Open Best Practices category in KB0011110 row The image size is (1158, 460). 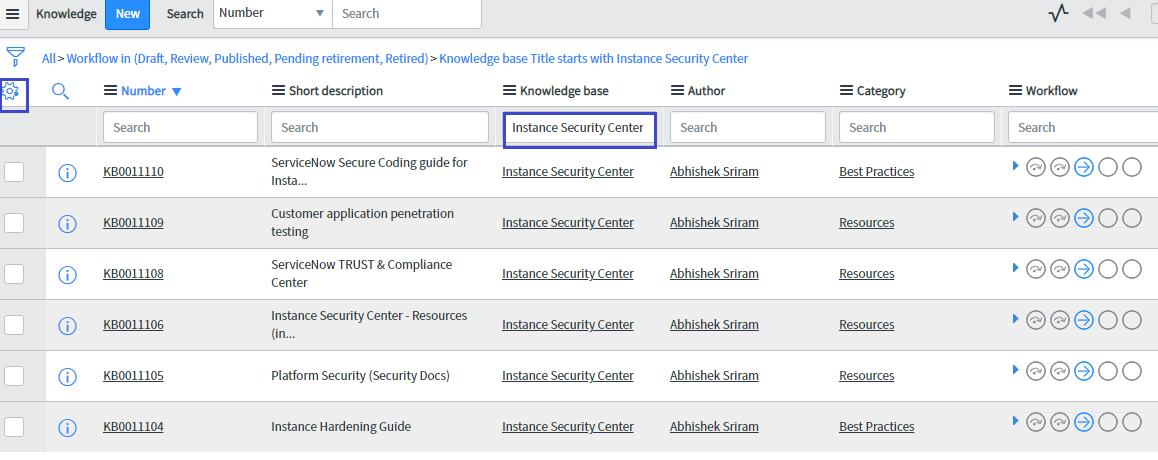tap(877, 172)
